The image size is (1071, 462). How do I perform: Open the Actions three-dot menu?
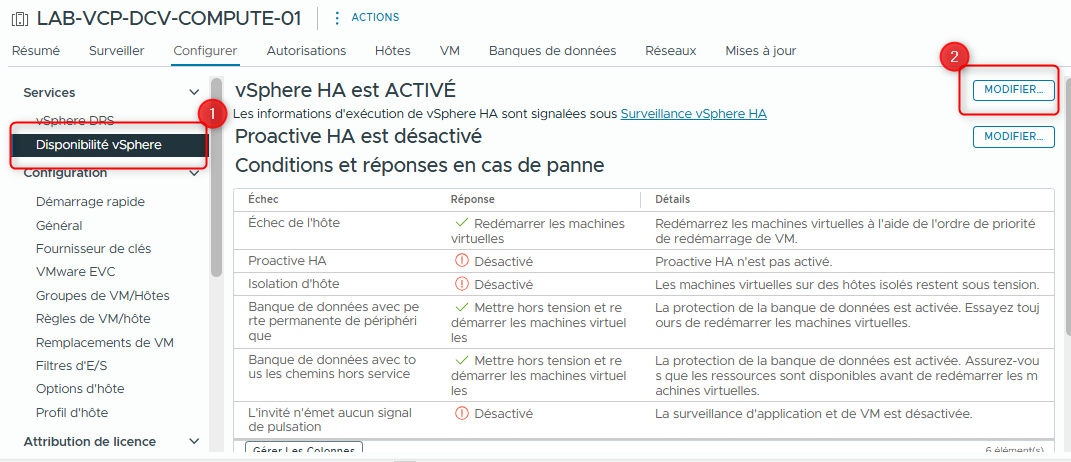click(336, 18)
